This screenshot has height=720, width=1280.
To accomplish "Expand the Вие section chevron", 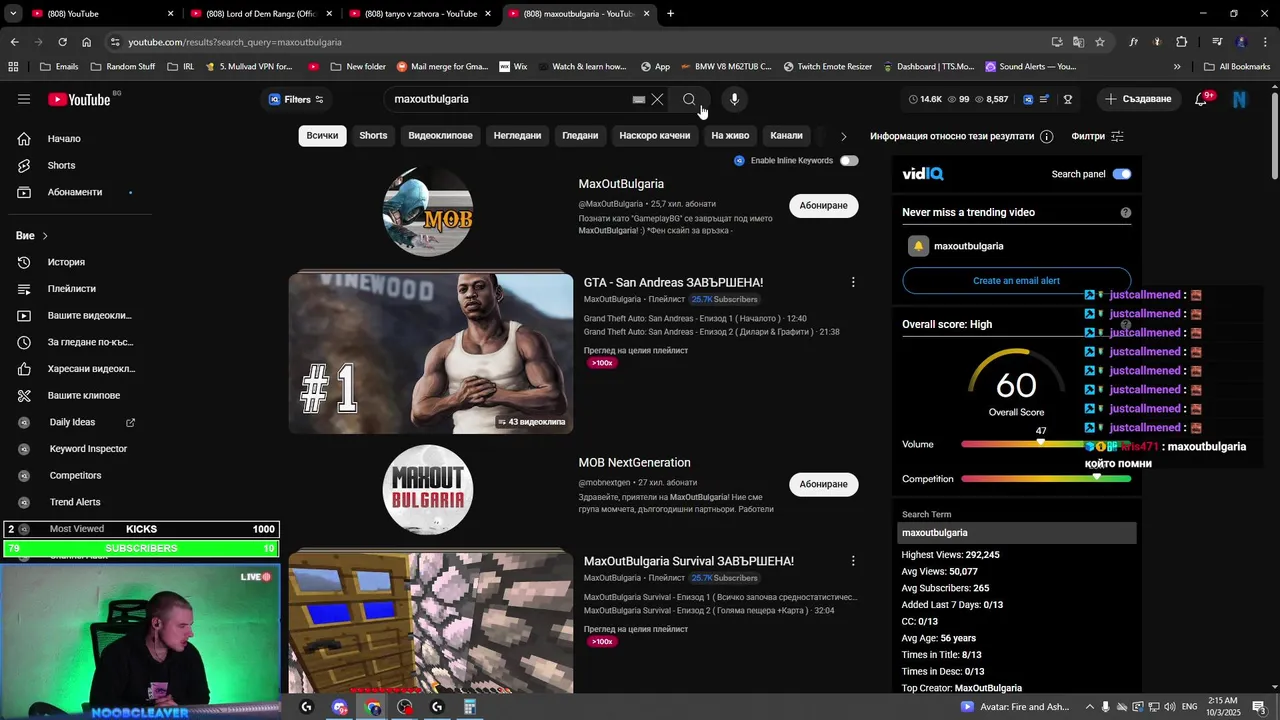I will (x=45, y=236).
